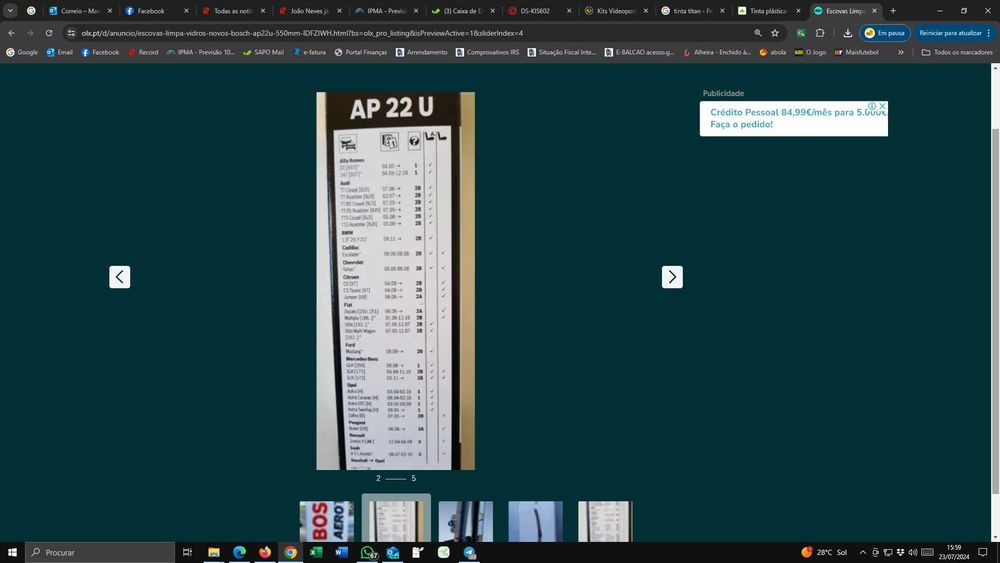Switch to the IPMA Previsão tab
The image size is (1000, 563).
tap(386, 11)
